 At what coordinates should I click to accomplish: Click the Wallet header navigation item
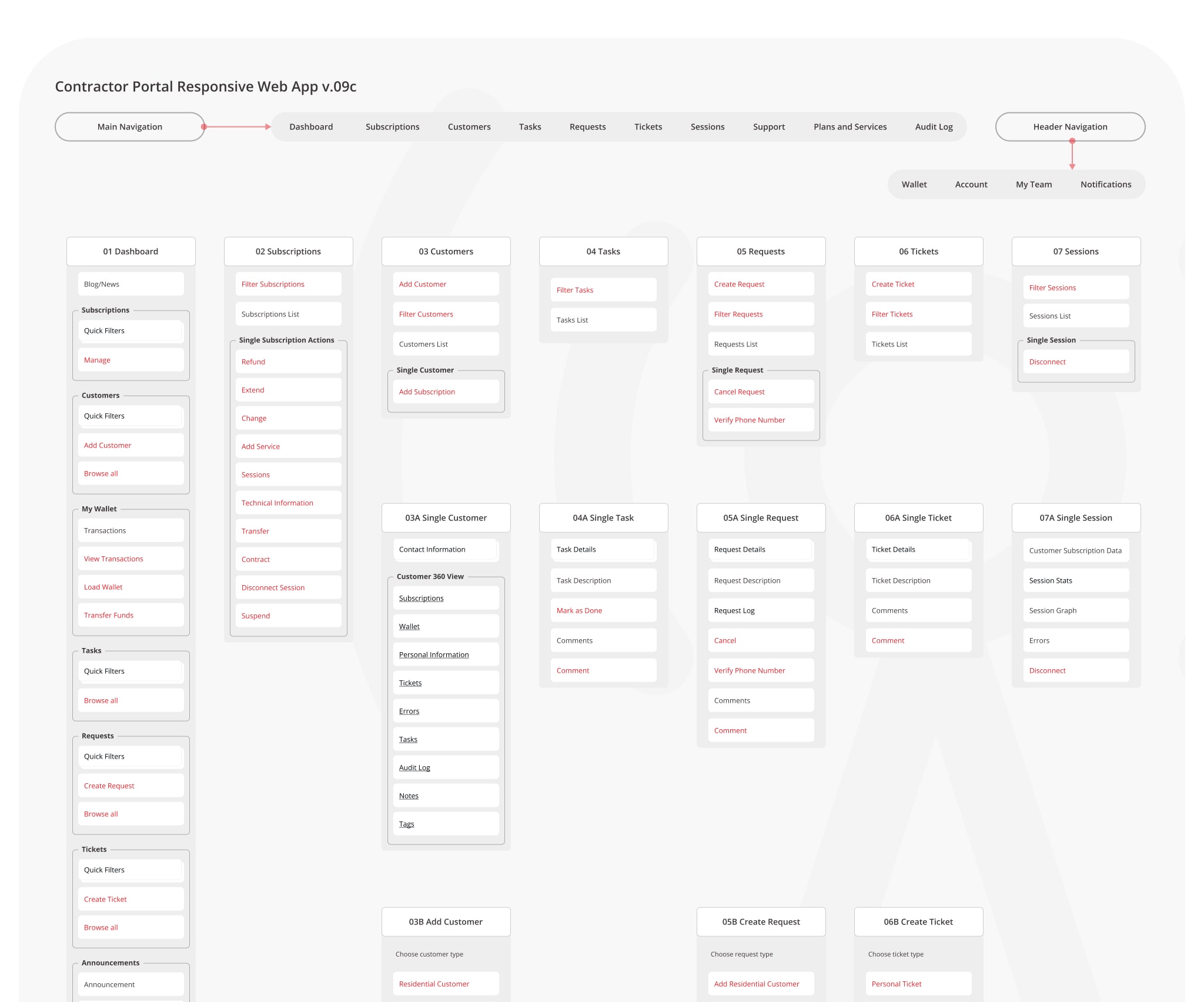914,185
